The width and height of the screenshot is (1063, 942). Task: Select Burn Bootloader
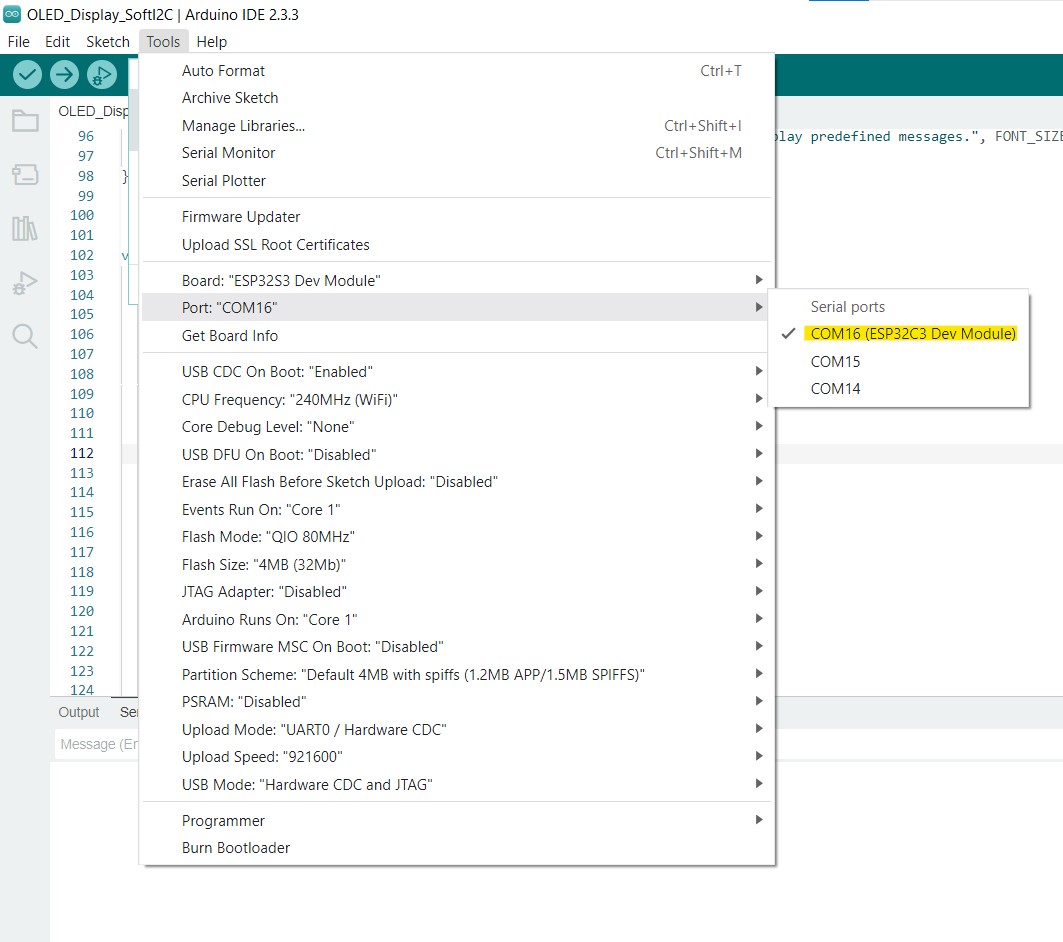[x=457, y=848]
